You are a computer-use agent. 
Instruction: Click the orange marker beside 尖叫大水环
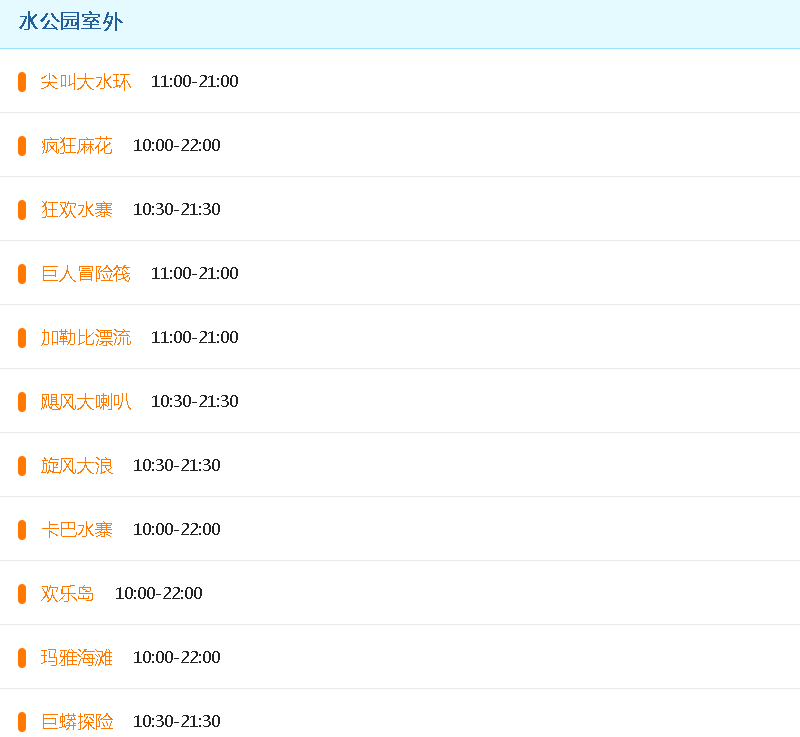pos(22,82)
